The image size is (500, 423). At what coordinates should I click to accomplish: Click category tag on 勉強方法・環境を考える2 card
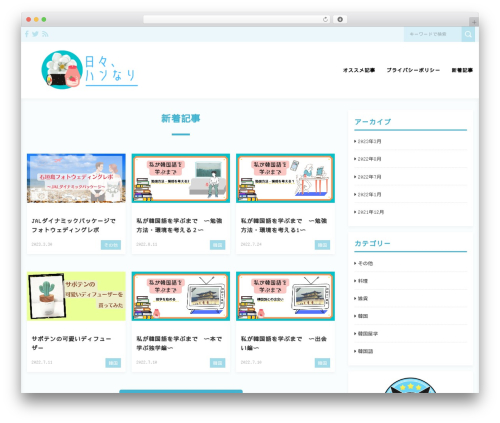pos(218,245)
